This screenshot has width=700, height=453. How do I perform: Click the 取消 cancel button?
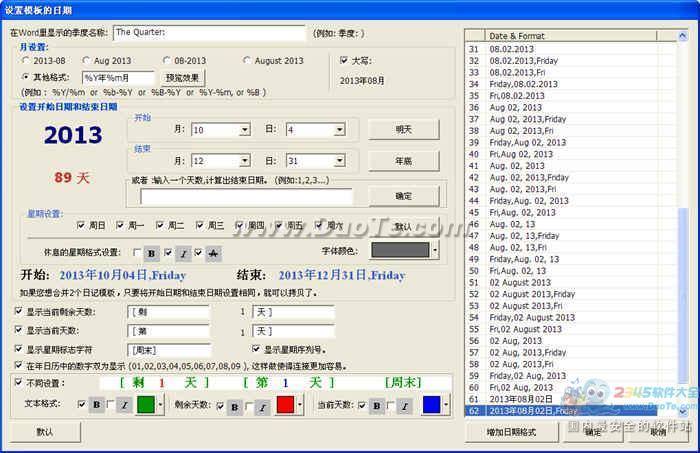(658, 432)
